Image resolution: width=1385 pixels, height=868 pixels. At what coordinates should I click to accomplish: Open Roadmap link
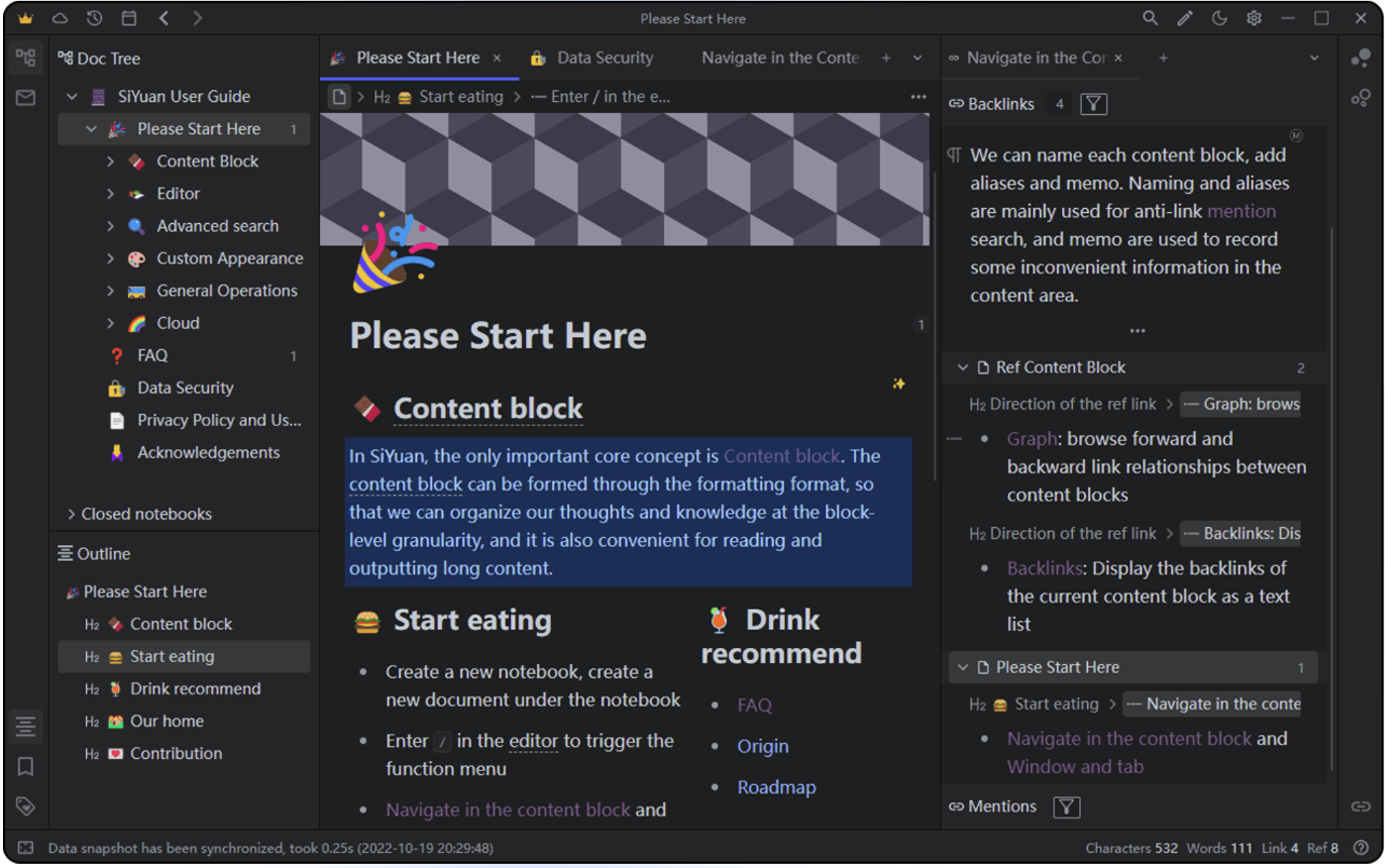tap(776, 787)
